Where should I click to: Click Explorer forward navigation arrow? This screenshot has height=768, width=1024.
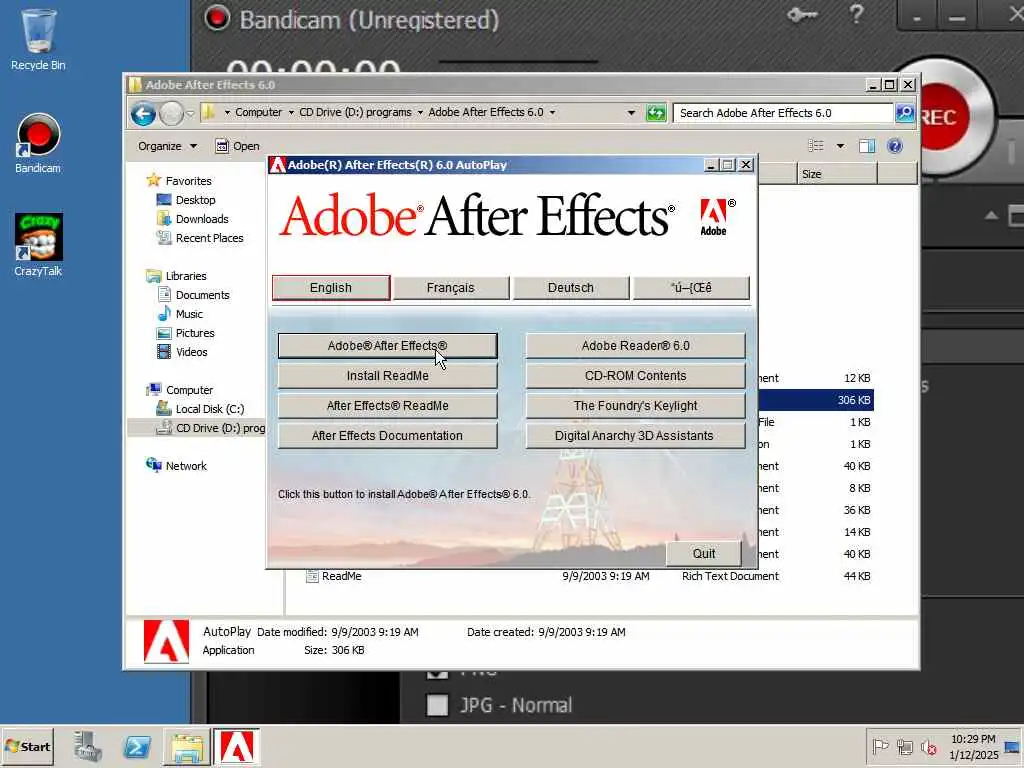click(171, 114)
